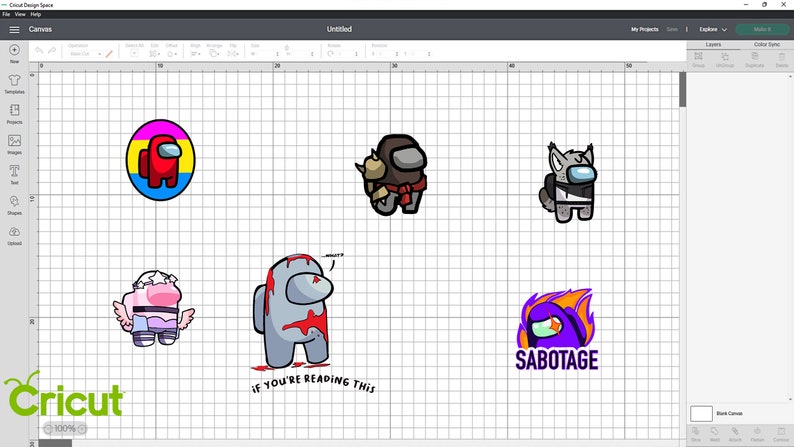Click the Save button
Screen dimensions: 794x447
(672, 29)
